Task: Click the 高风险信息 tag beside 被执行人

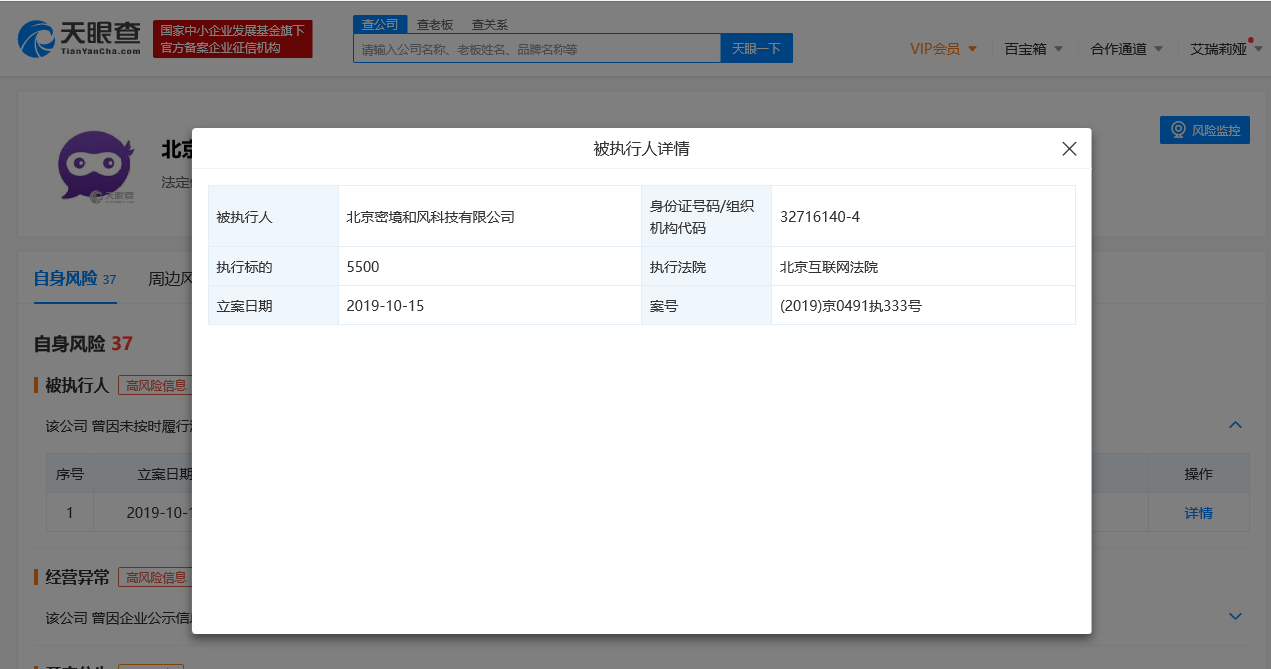Action: pyautogui.click(x=155, y=385)
